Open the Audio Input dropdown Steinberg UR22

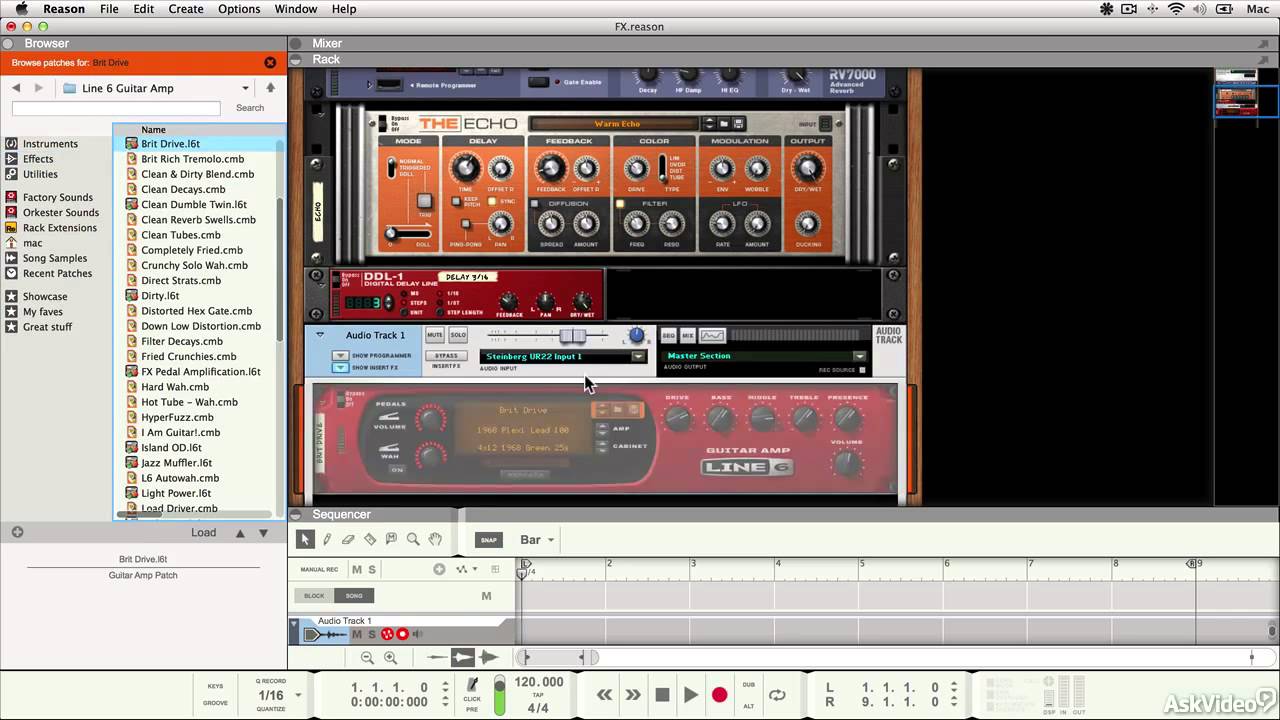564,356
